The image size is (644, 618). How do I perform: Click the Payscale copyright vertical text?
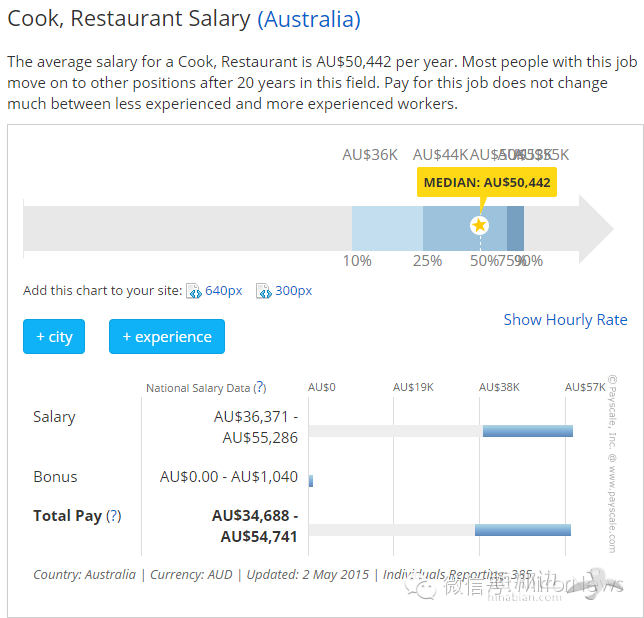coord(612,464)
